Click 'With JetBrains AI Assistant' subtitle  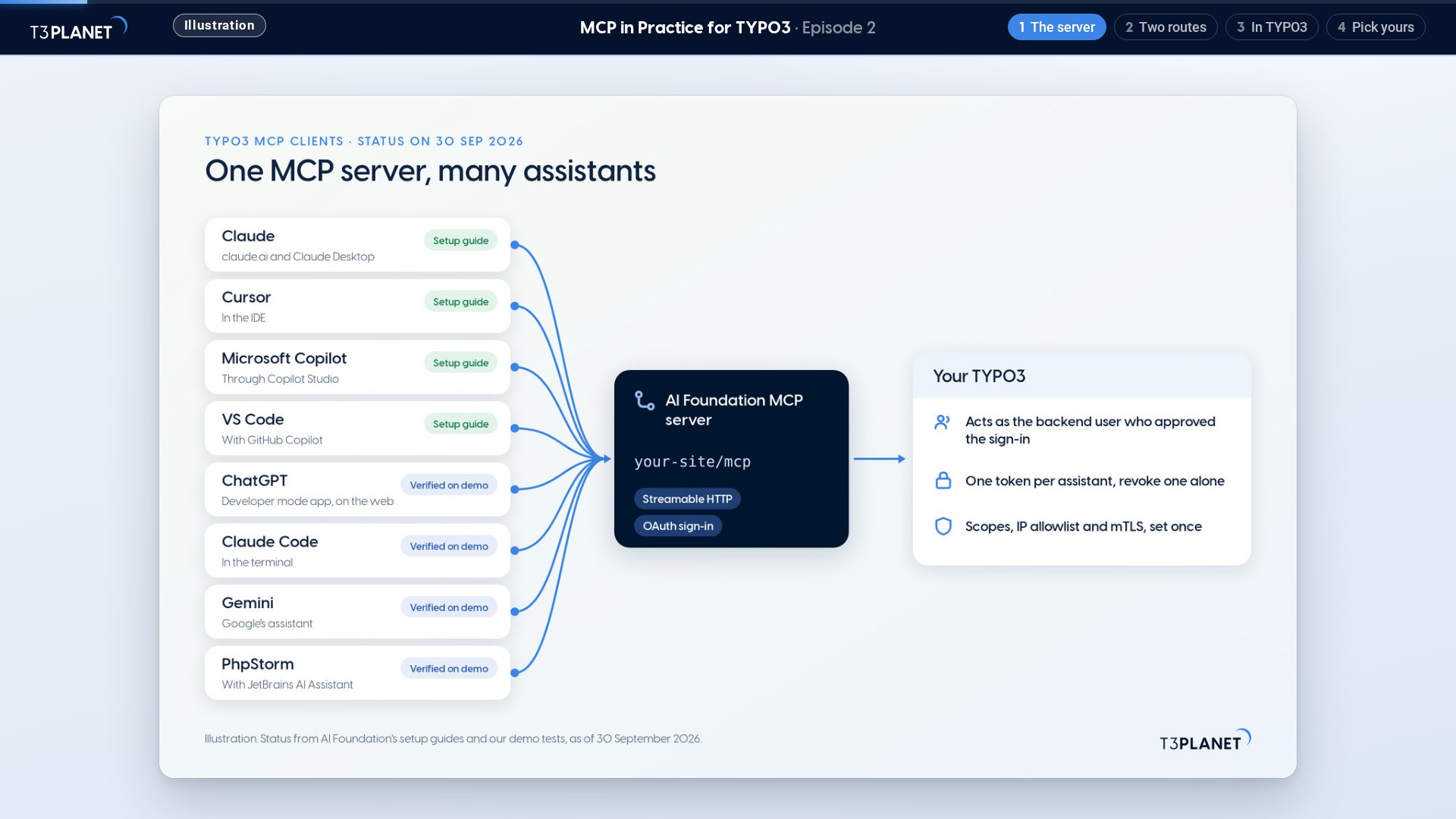pos(287,685)
